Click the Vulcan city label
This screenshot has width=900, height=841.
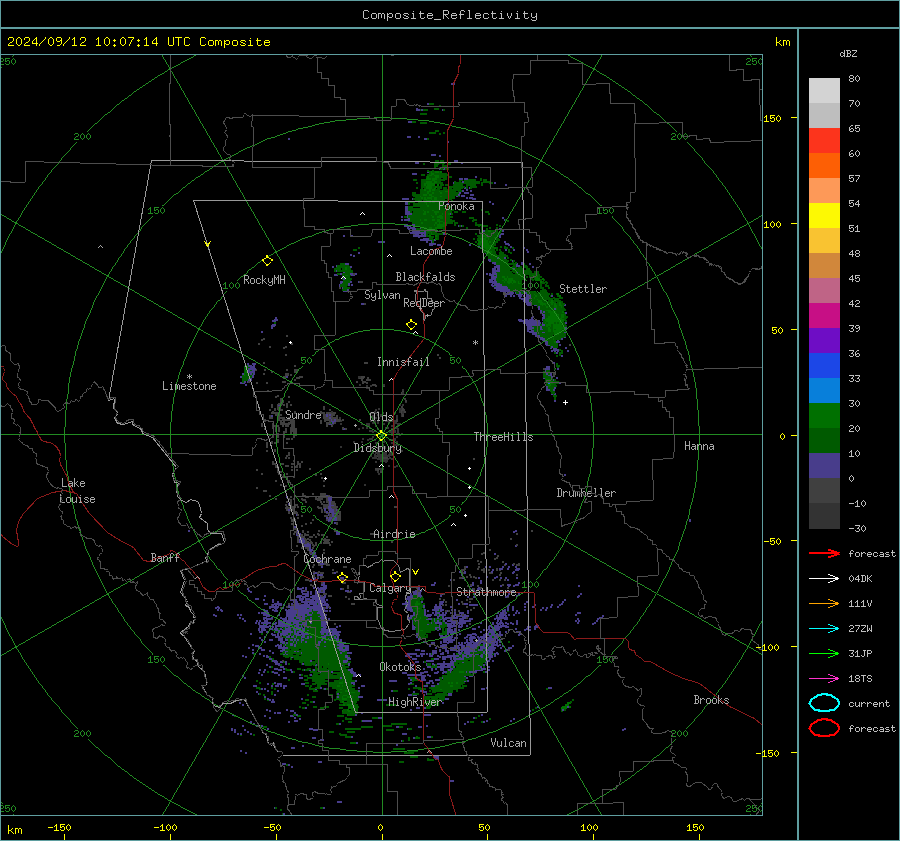pos(509,743)
